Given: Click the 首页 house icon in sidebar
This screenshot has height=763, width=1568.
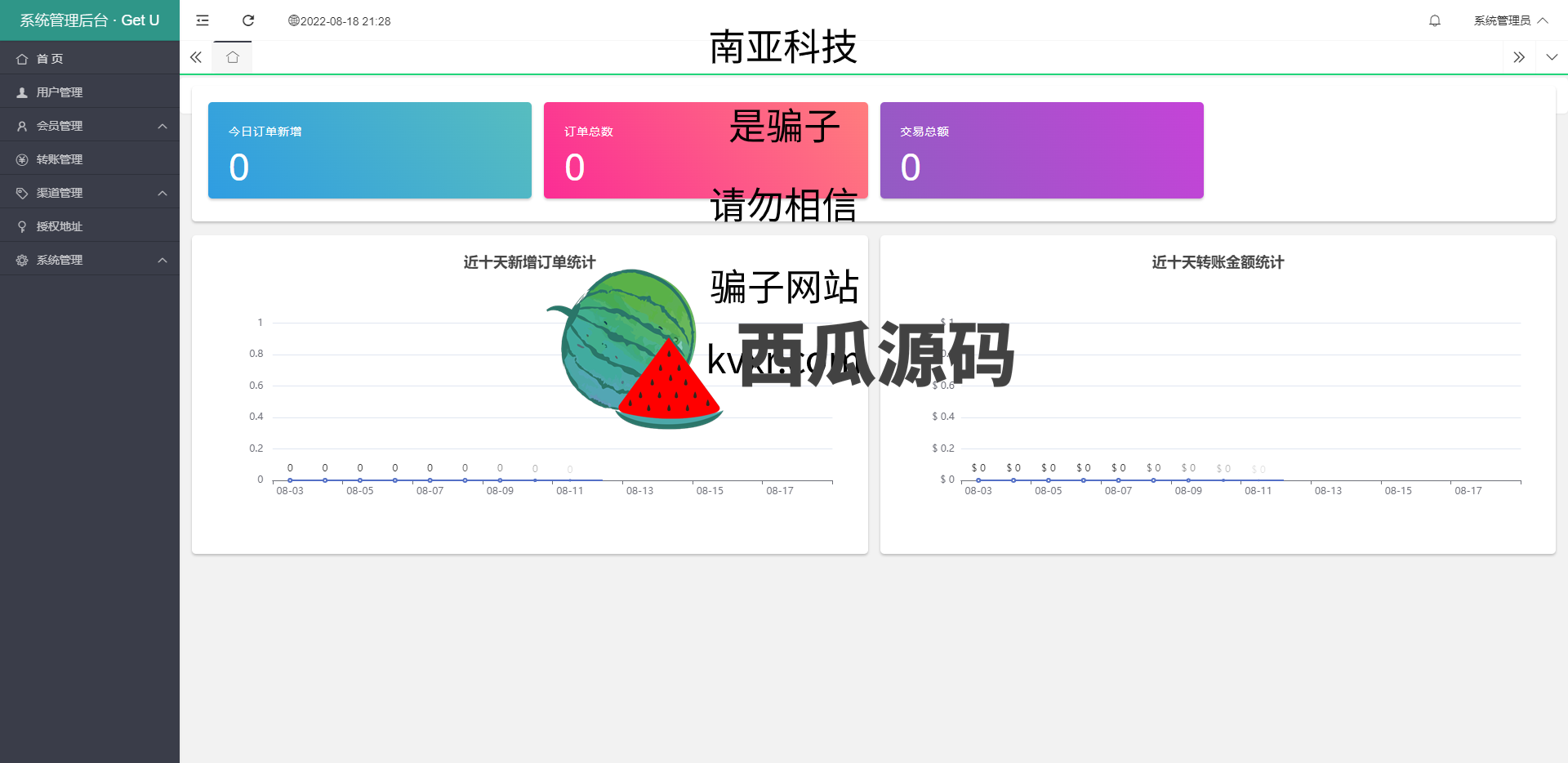Looking at the screenshot, I should click(x=22, y=59).
